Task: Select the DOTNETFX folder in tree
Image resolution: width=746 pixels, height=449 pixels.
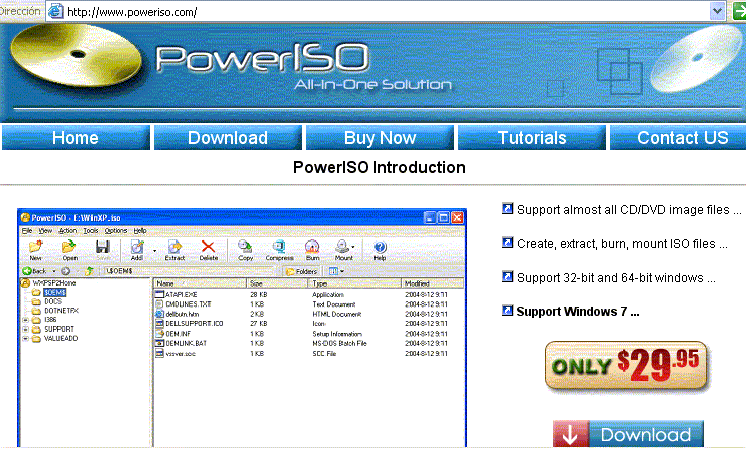Action: (x=61, y=311)
